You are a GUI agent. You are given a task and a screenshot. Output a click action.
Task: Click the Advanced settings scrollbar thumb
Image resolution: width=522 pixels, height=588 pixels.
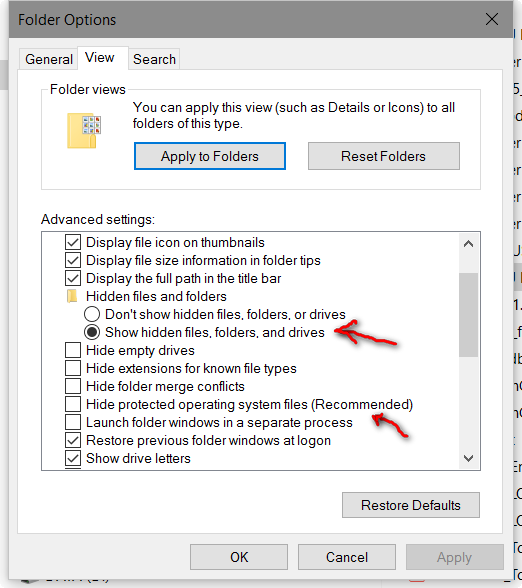click(x=468, y=315)
